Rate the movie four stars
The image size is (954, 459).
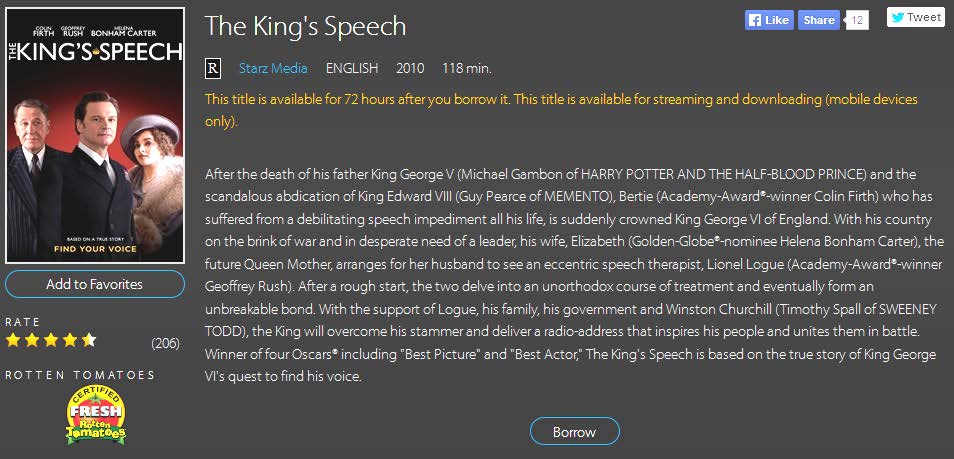[70, 341]
